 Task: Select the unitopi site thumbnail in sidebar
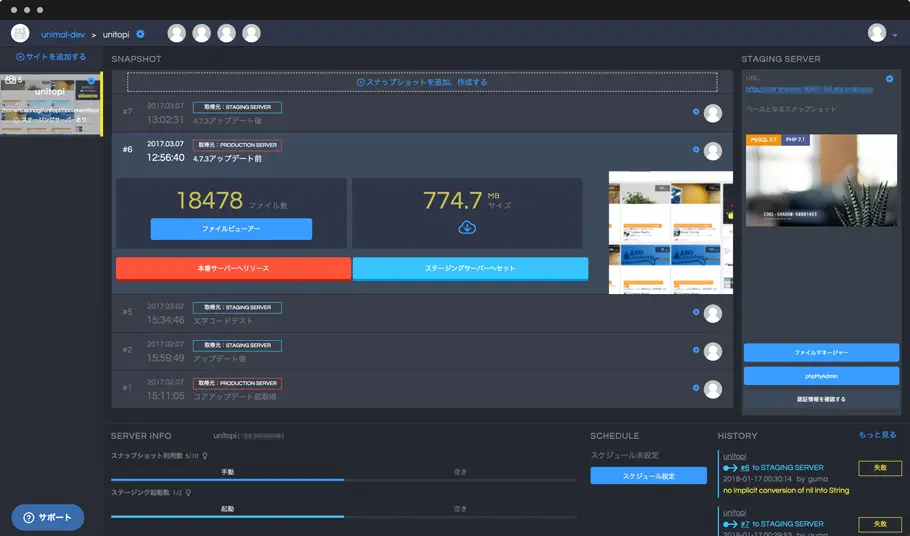(51, 103)
